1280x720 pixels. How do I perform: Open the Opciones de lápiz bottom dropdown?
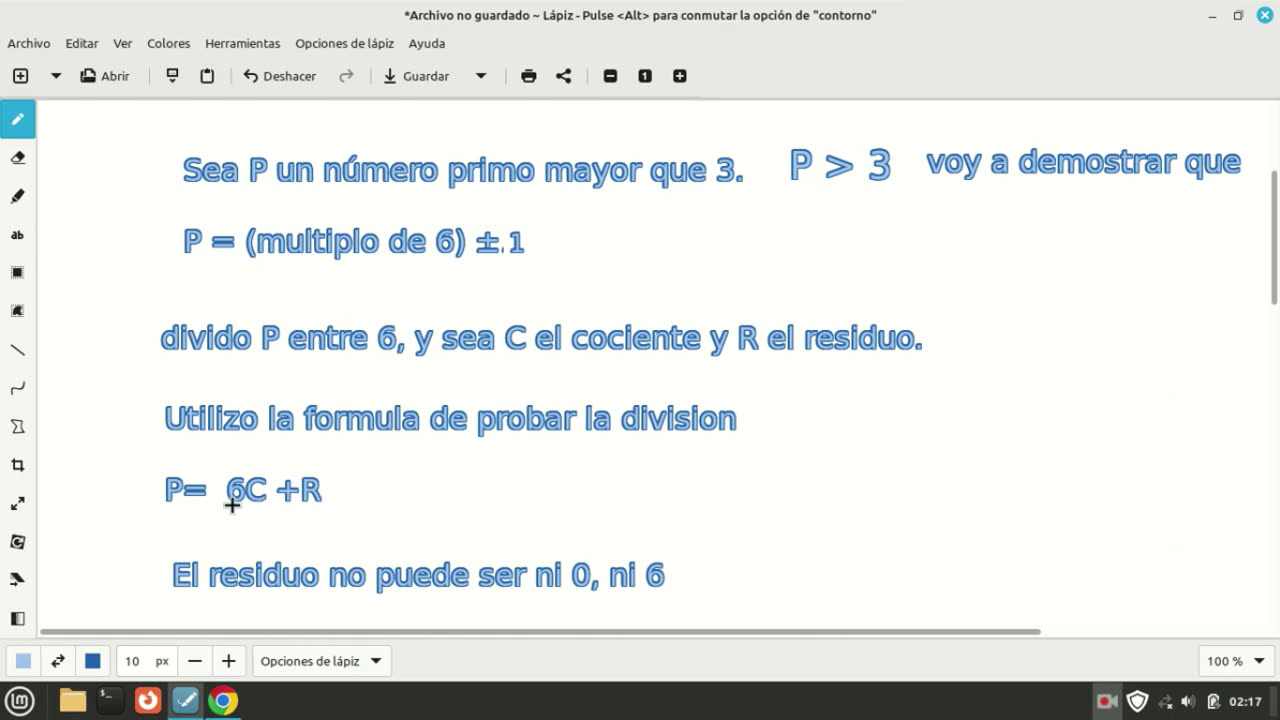pyautogui.click(x=321, y=661)
